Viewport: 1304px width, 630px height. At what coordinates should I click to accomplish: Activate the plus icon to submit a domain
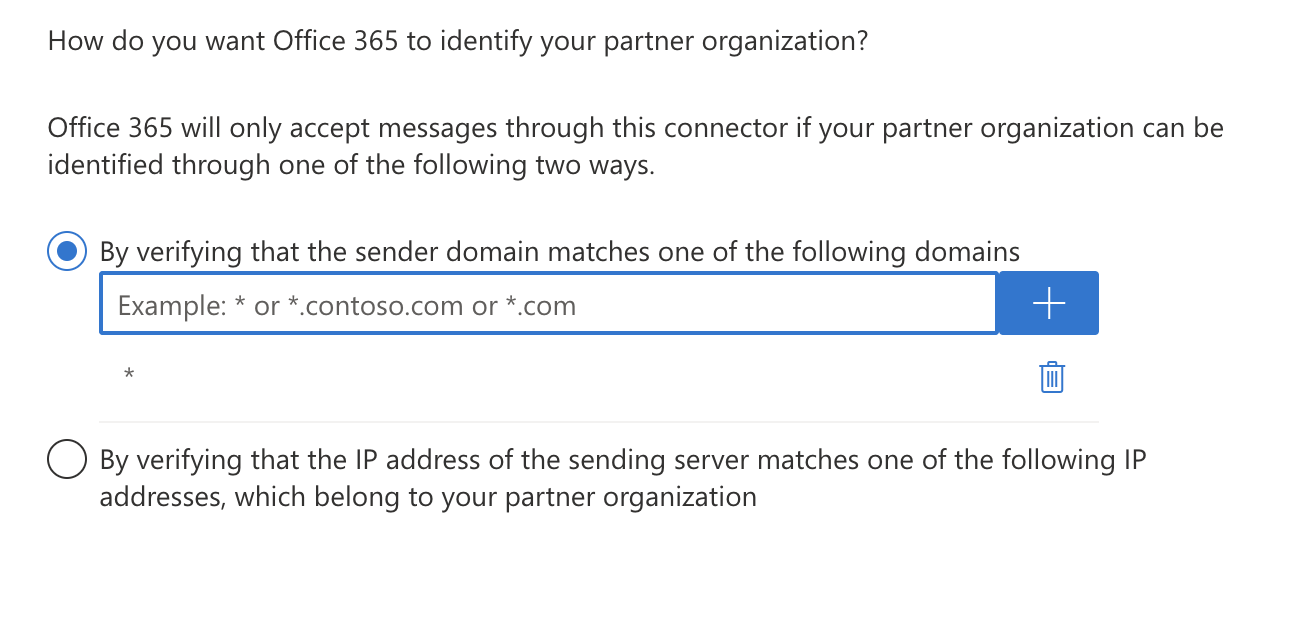pyautogui.click(x=1047, y=302)
